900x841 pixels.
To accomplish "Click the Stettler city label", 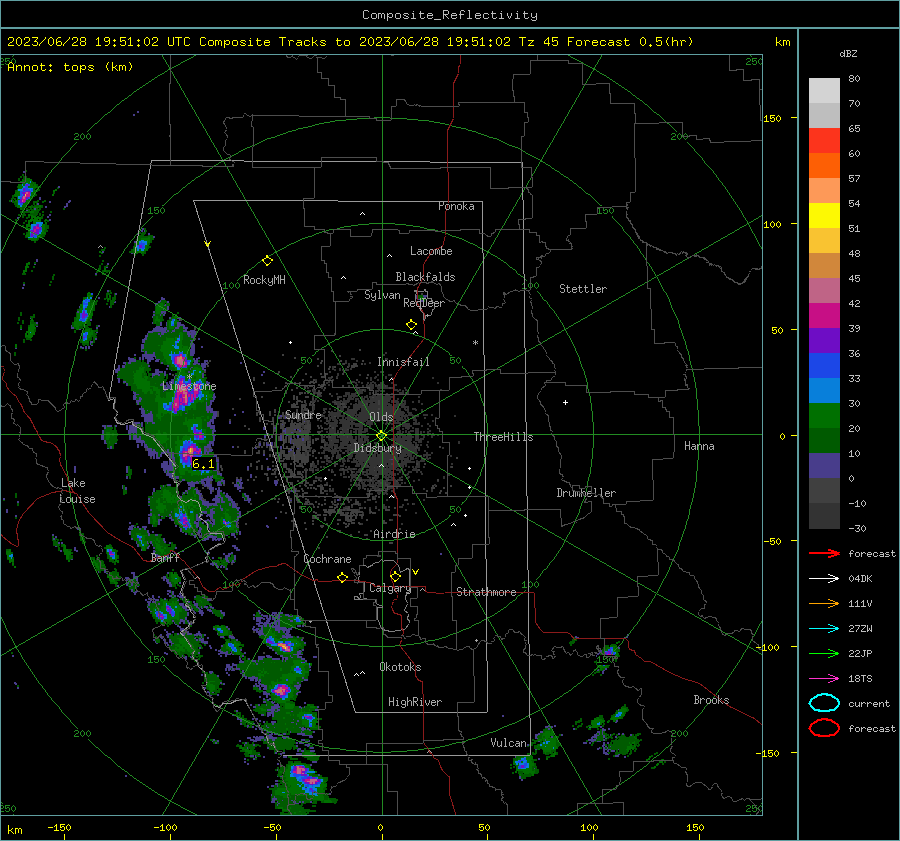I will click(583, 289).
